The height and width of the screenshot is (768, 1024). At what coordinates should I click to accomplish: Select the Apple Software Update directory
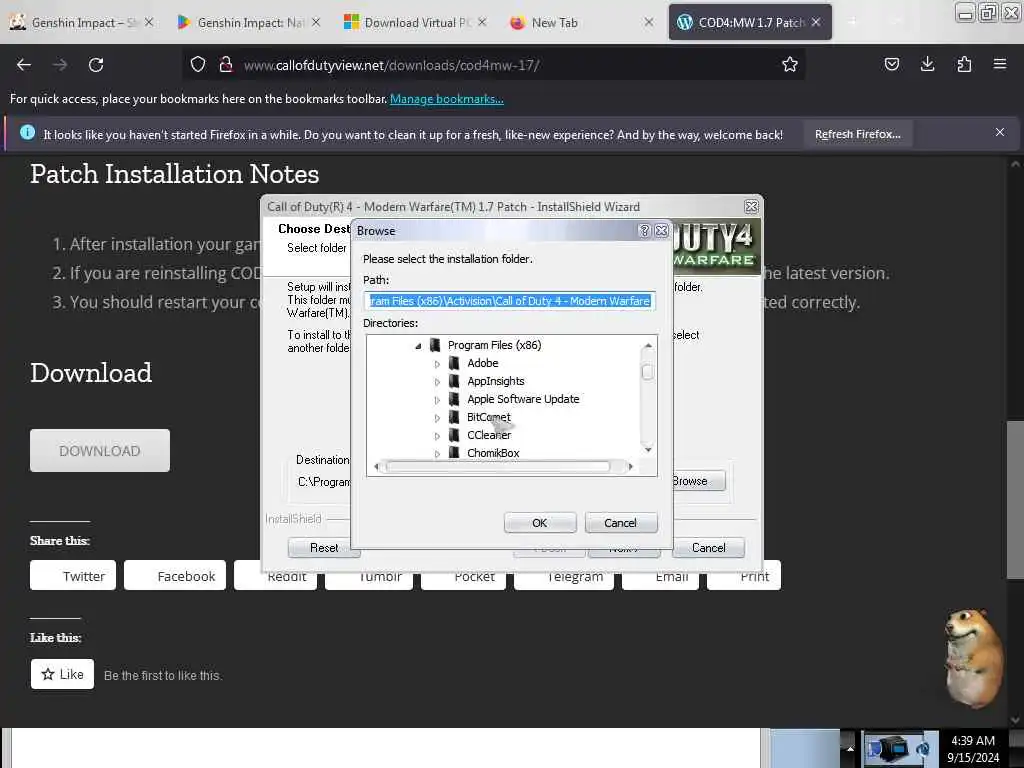[x=523, y=399]
